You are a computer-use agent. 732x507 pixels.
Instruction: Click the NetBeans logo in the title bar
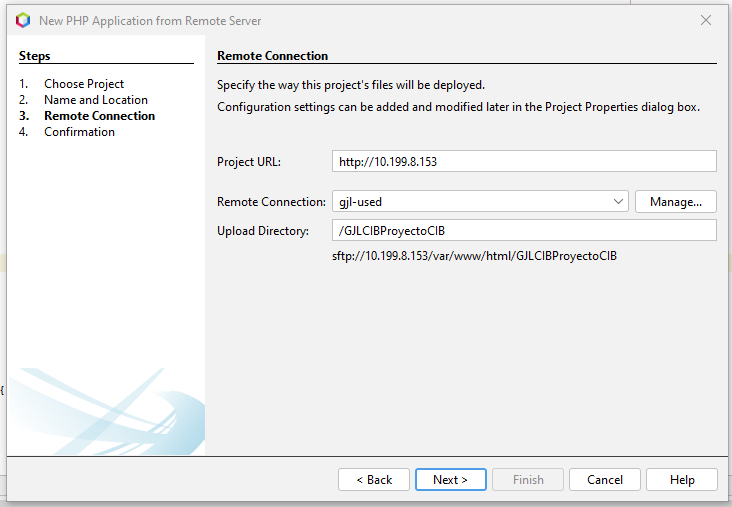[23, 20]
